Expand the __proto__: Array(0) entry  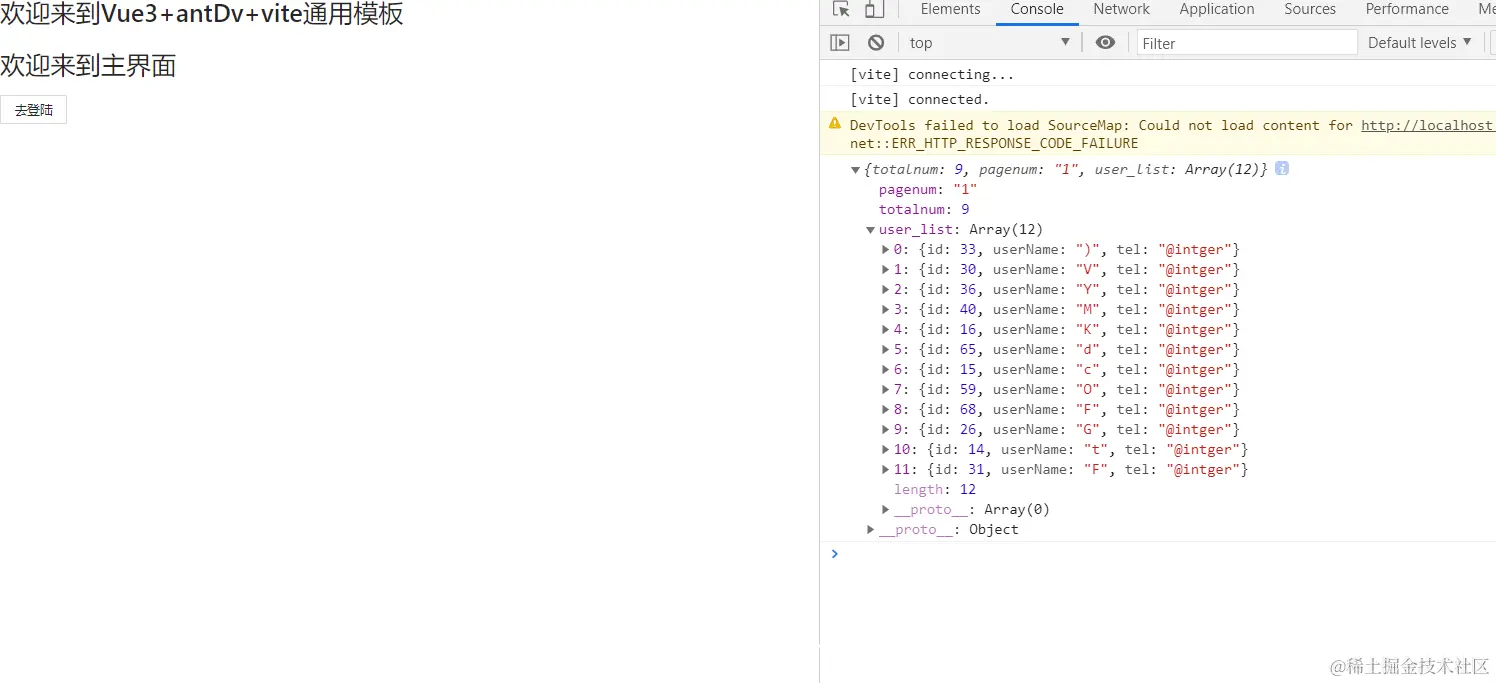[886, 509]
